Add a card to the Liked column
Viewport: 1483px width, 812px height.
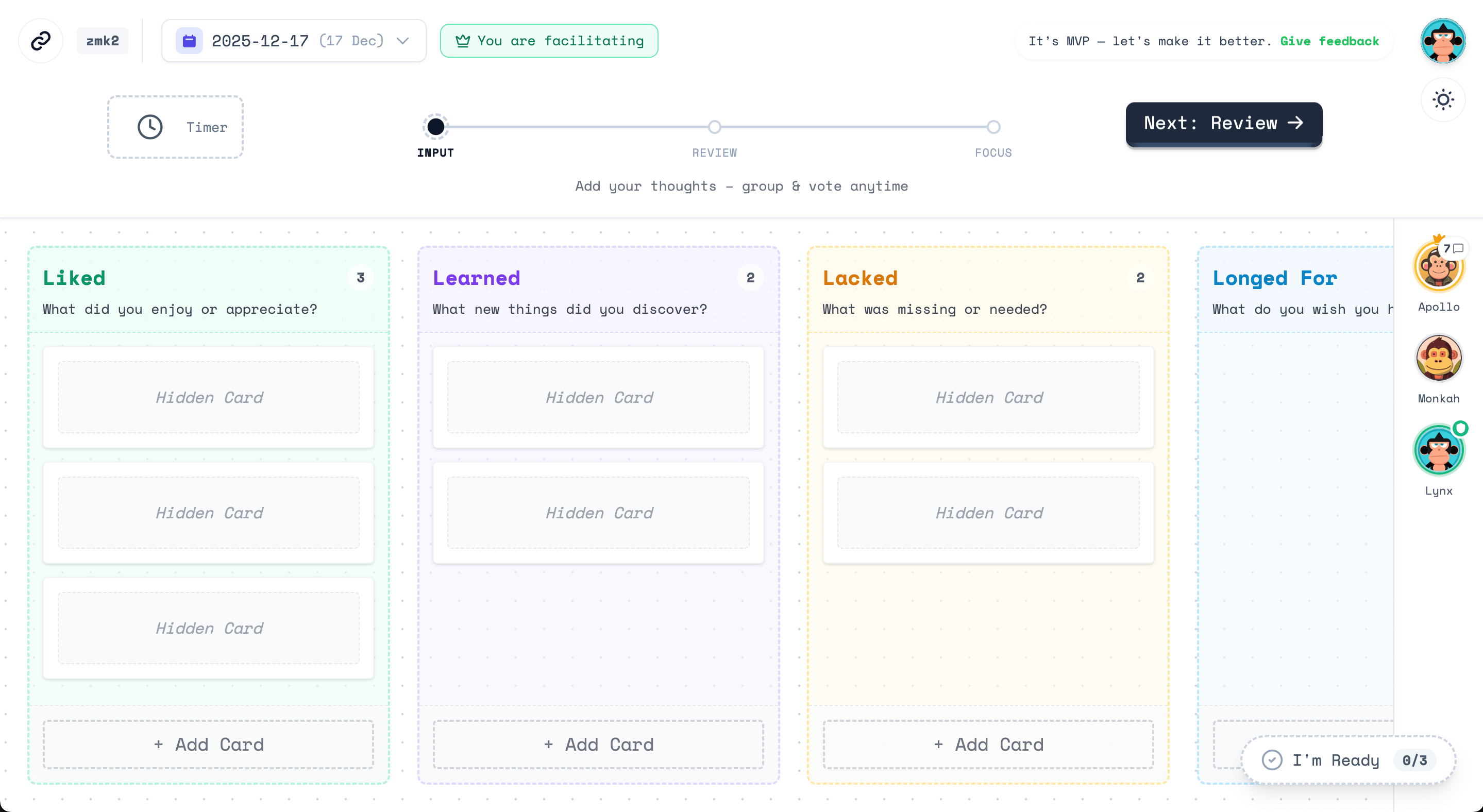point(208,744)
